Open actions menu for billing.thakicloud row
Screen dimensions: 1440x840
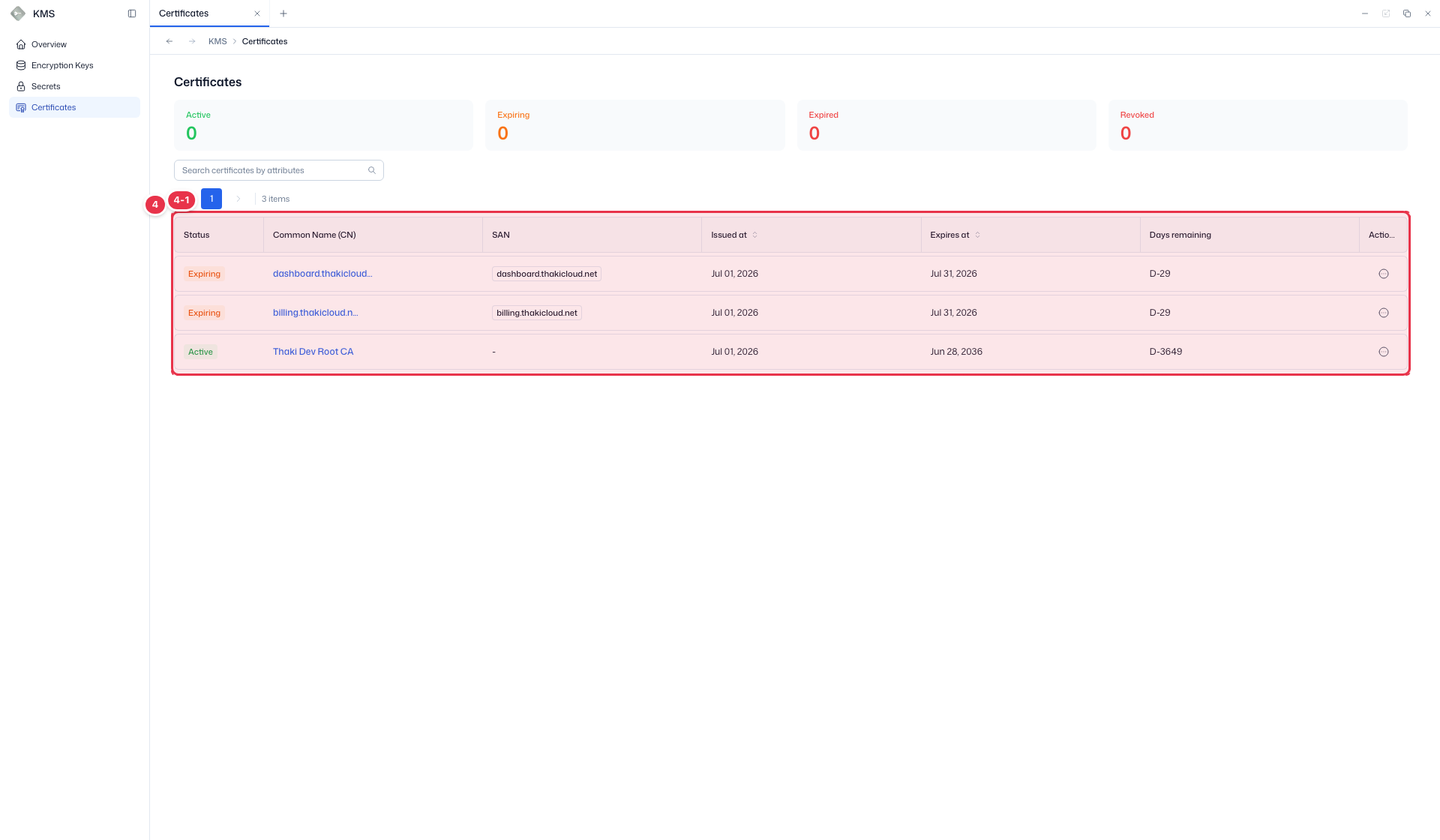pos(1384,313)
